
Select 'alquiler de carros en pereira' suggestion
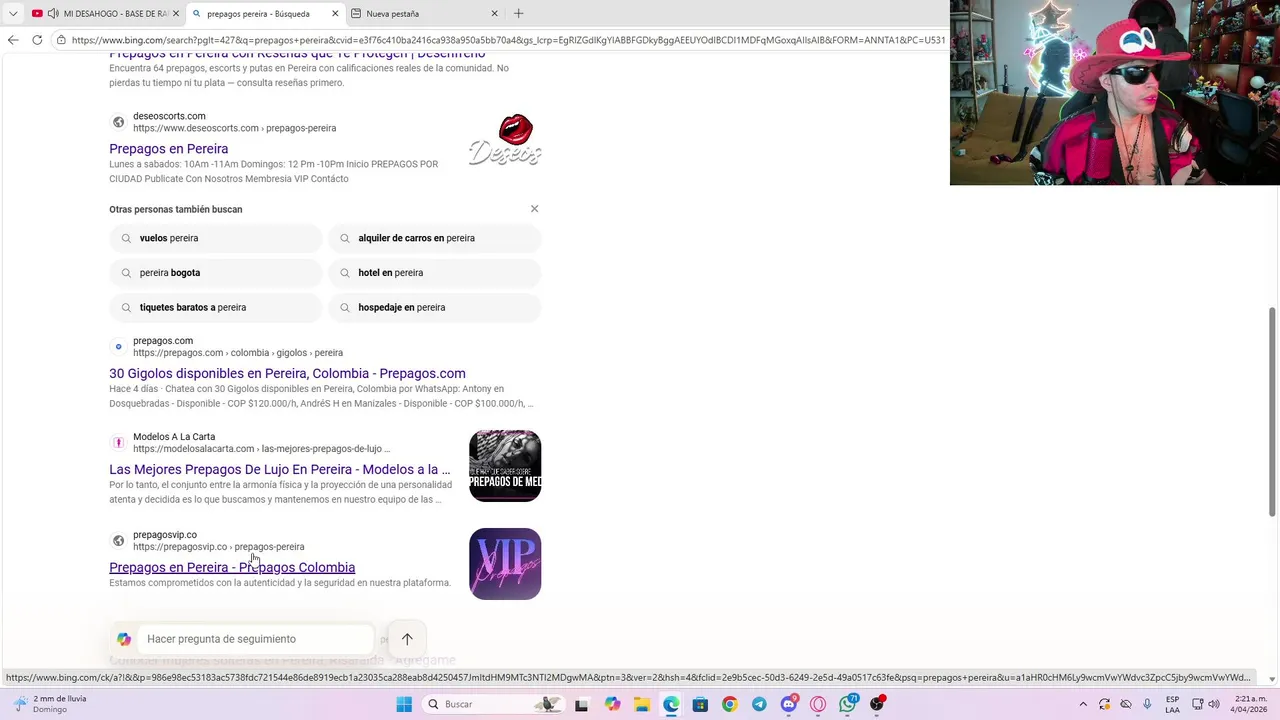pyautogui.click(x=434, y=238)
